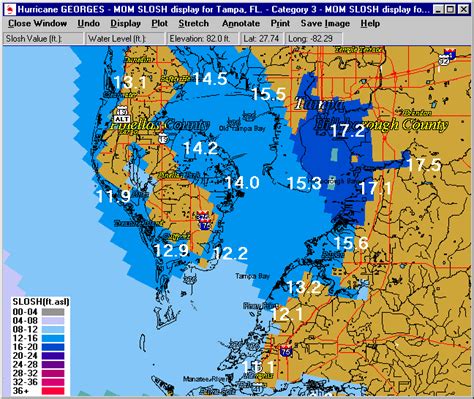Click the 04-08 lavender legend swatch

coord(53,321)
